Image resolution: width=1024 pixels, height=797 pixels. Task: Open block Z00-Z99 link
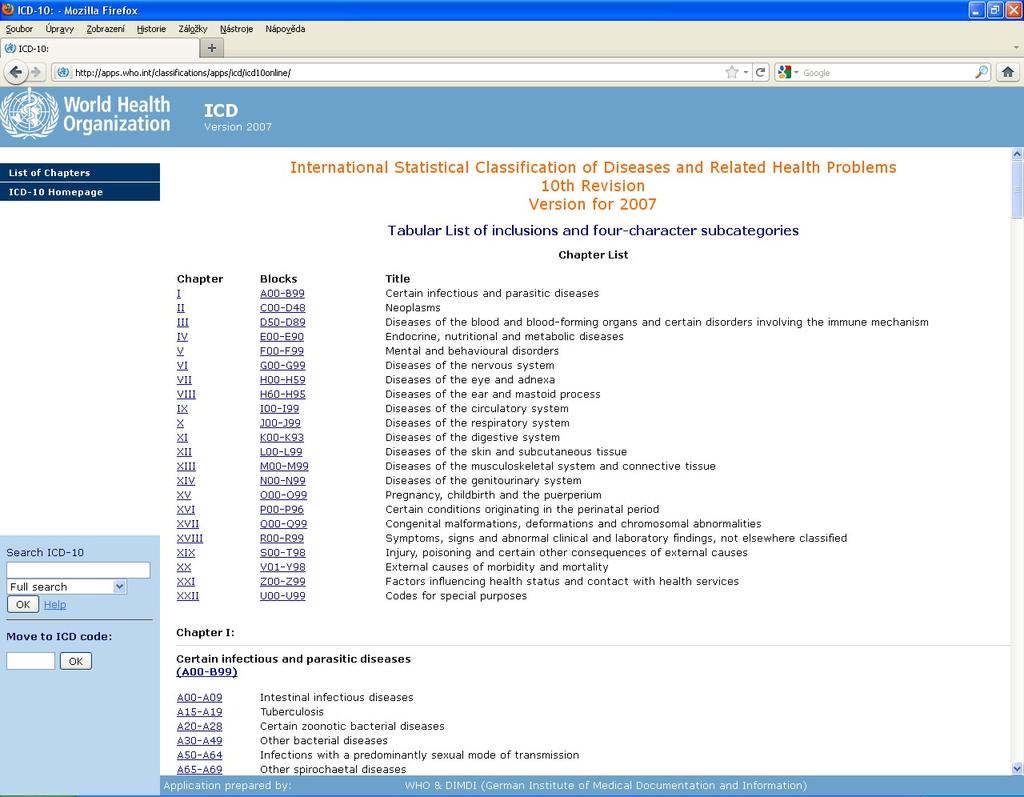tap(283, 581)
